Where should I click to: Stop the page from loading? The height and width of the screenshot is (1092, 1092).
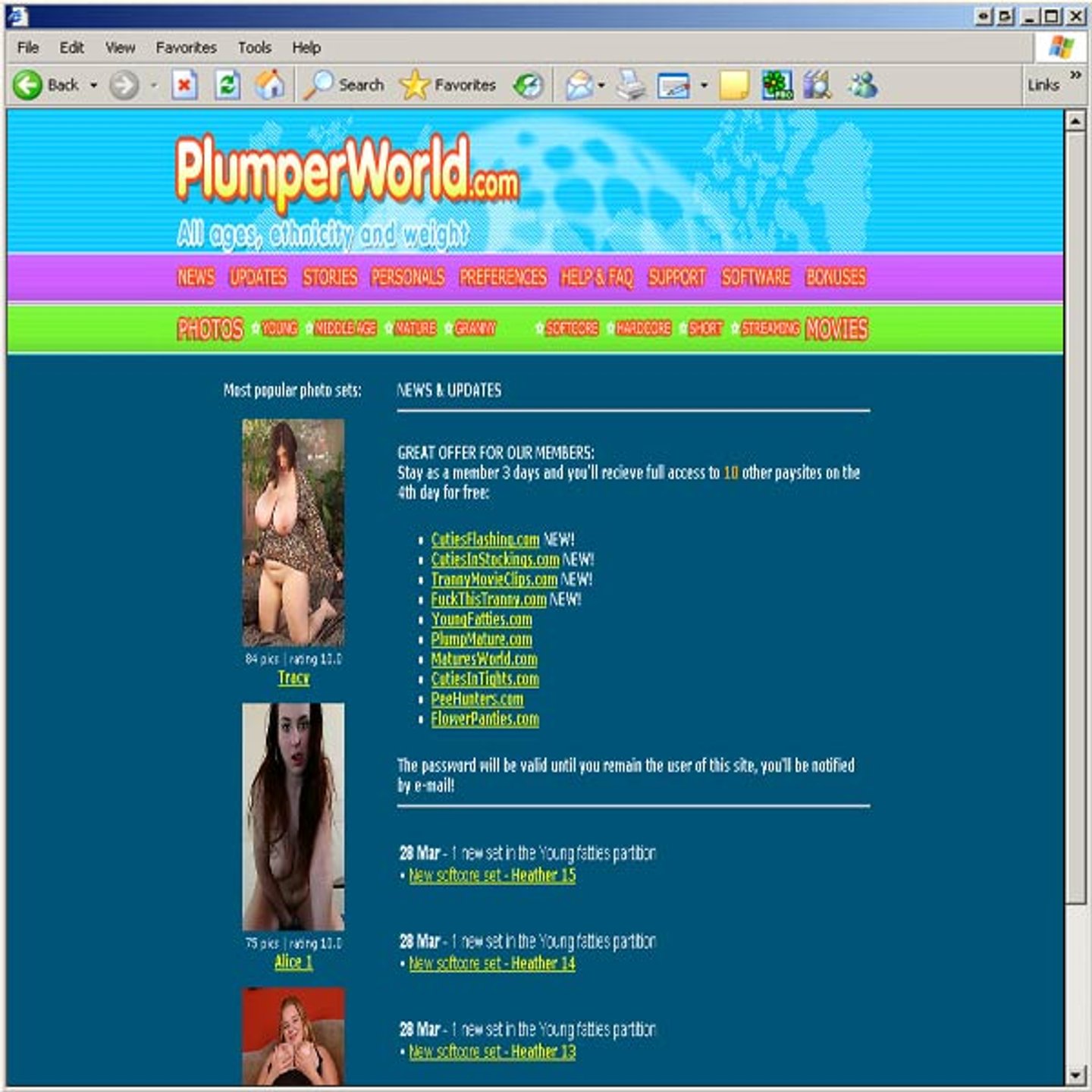pyautogui.click(x=184, y=85)
